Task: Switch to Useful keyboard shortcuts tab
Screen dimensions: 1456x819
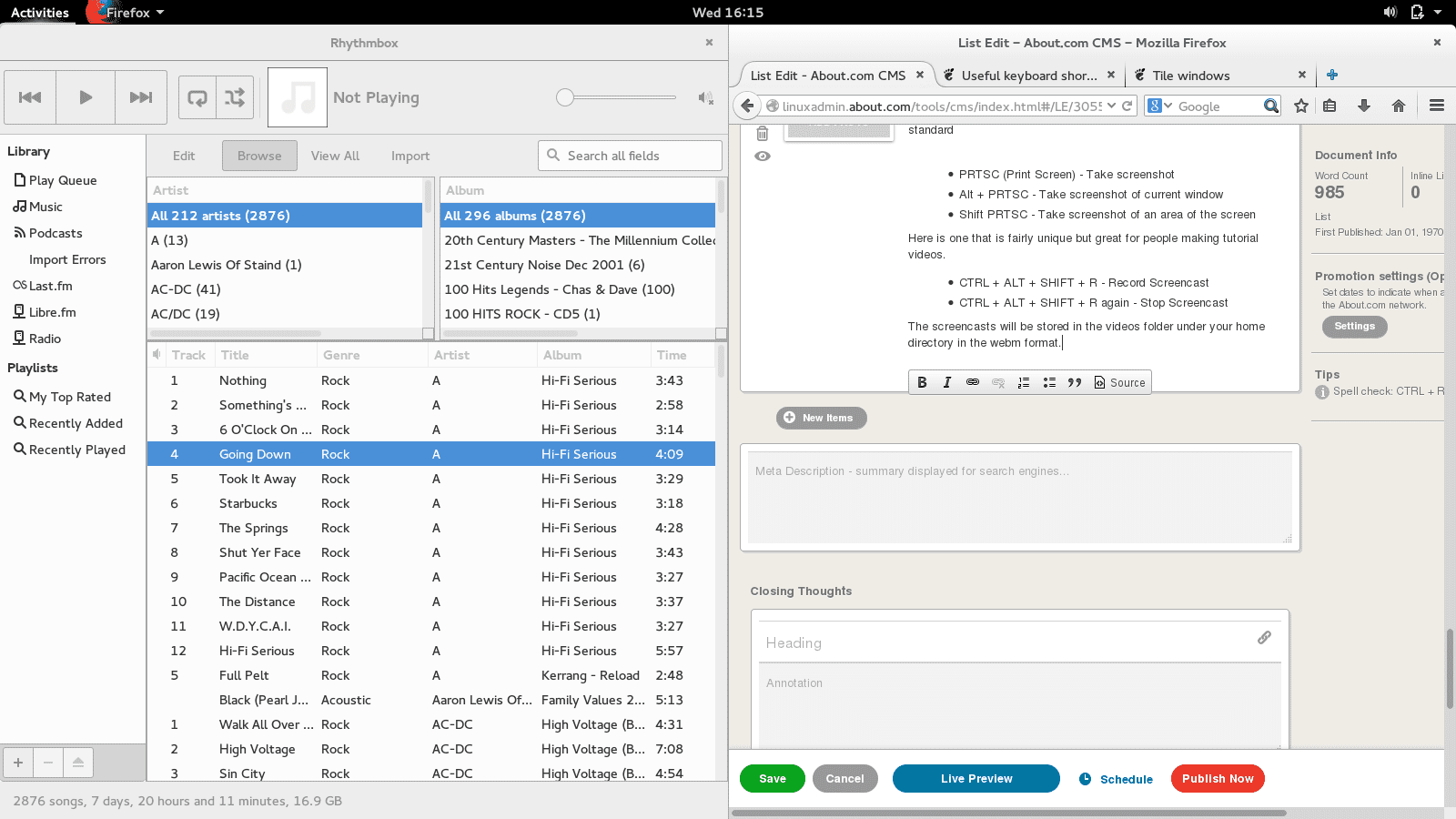Action: click(1029, 76)
